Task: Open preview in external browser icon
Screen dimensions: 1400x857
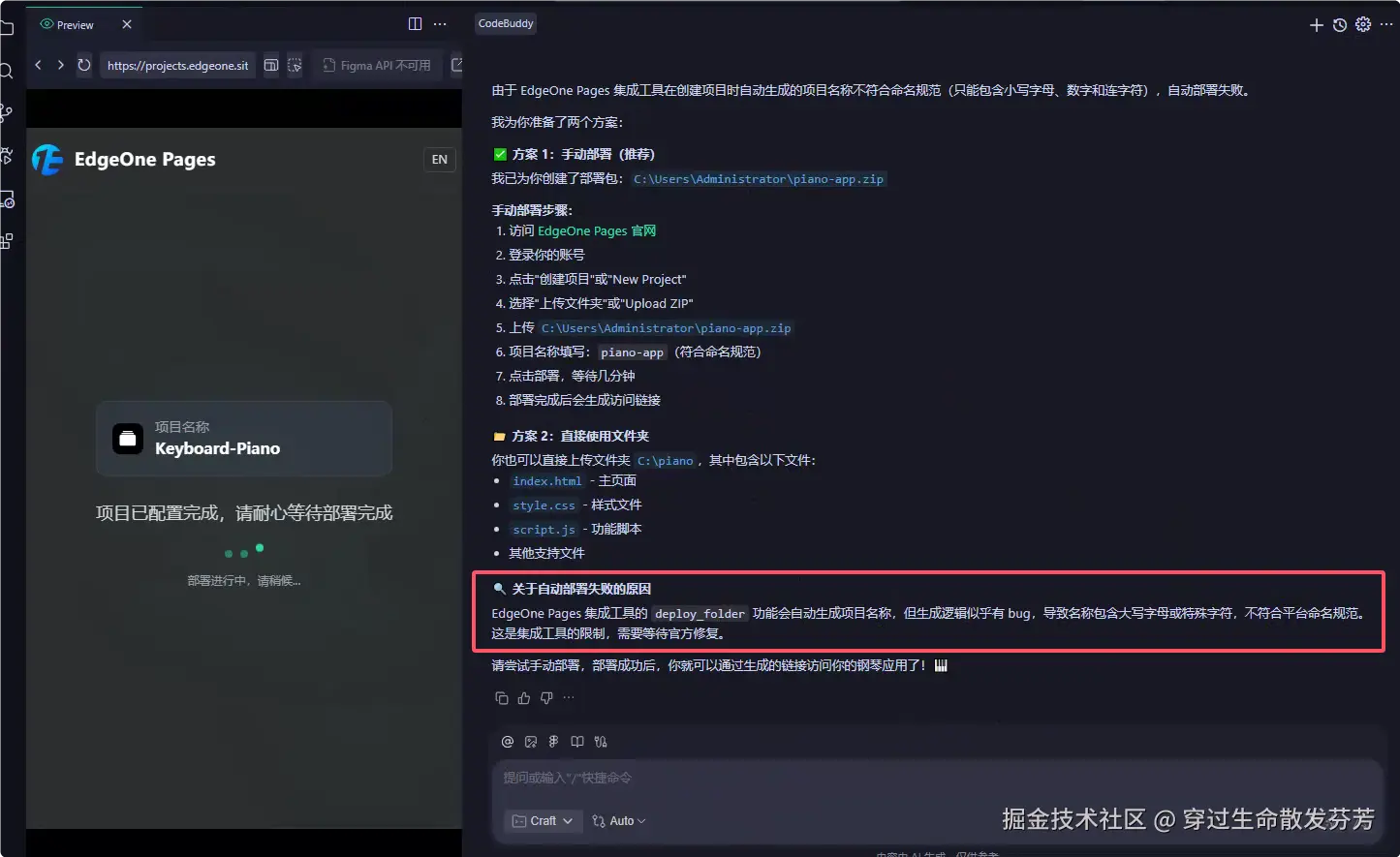Action: point(456,65)
